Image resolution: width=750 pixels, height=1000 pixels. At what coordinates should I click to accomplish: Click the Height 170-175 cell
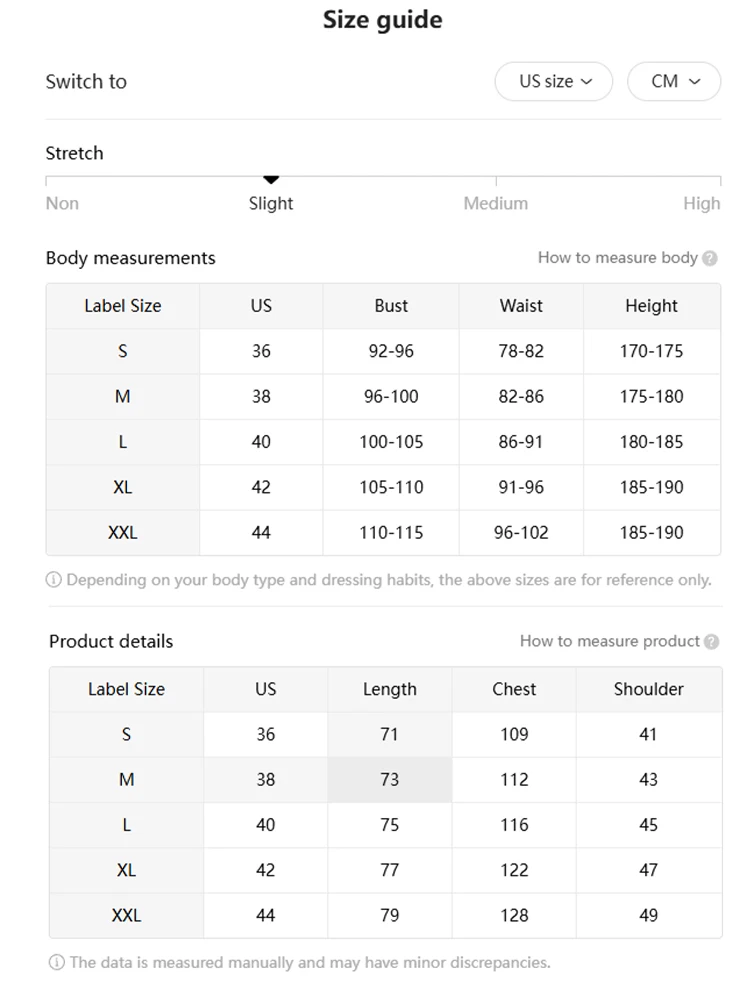651,351
